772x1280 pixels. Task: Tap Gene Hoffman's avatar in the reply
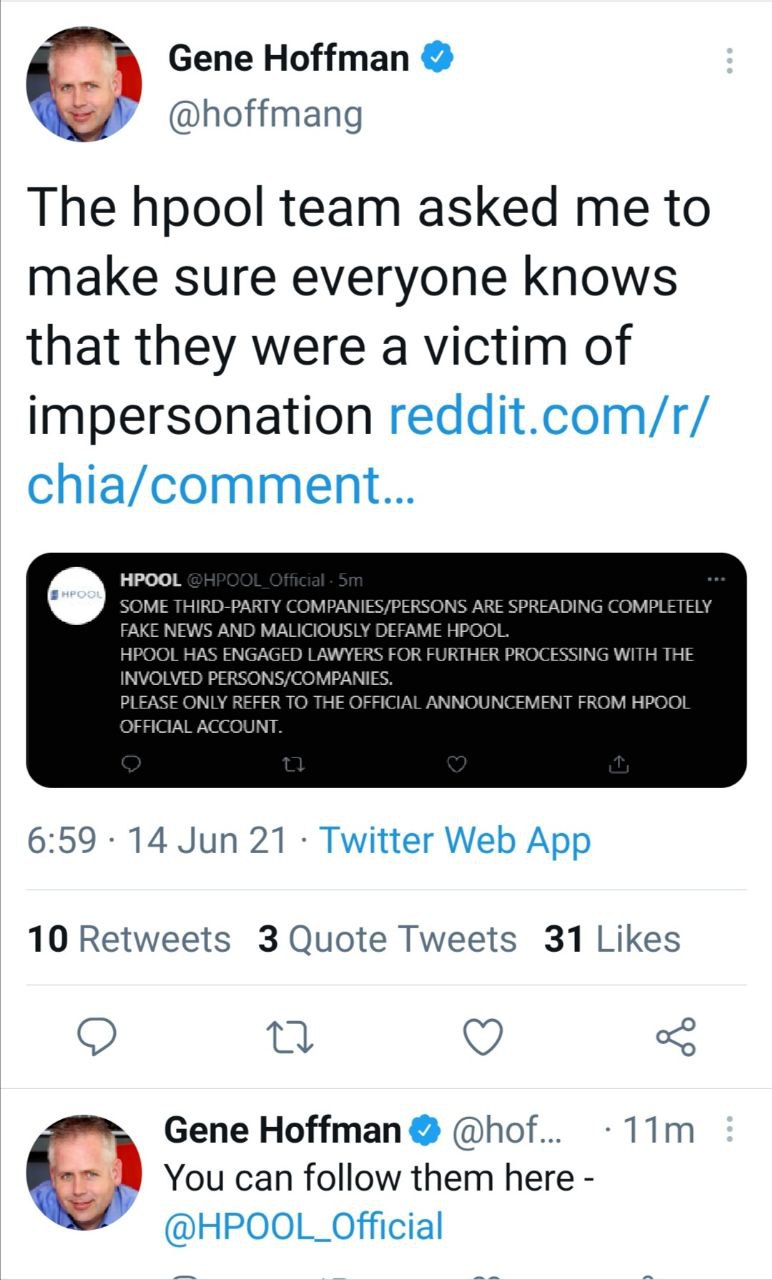pos(83,1172)
